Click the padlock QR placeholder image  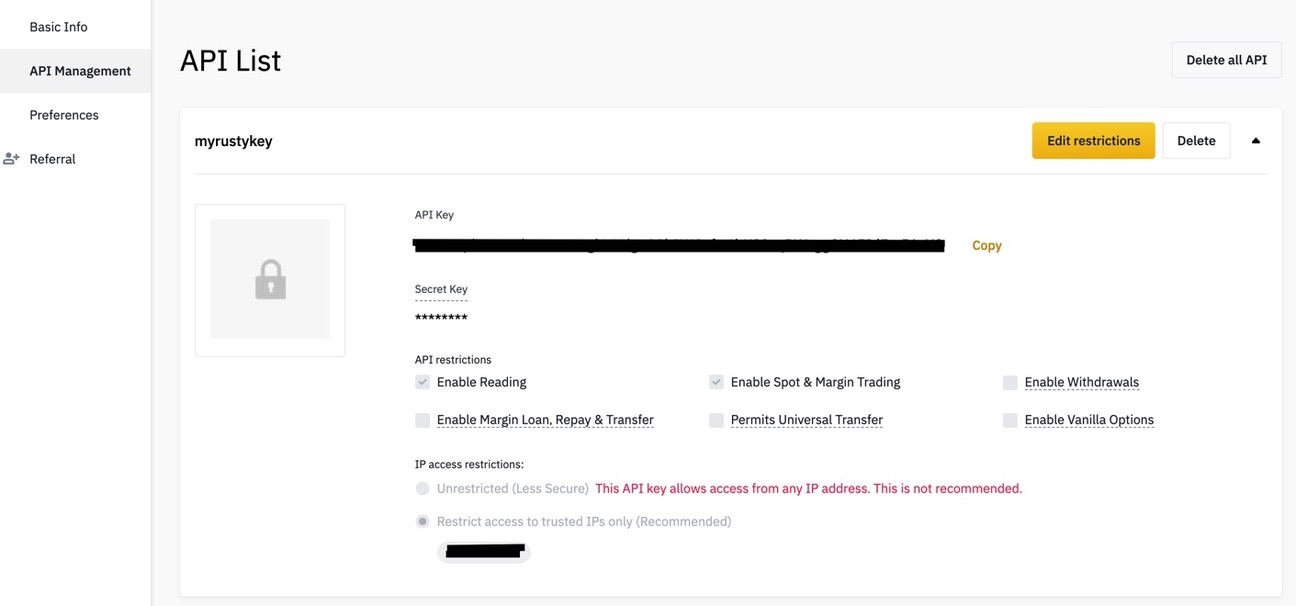tap(270, 280)
